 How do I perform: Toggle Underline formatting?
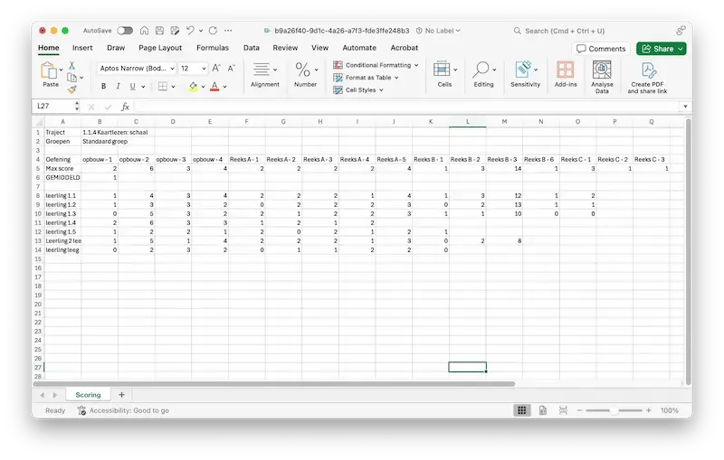[x=133, y=86]
